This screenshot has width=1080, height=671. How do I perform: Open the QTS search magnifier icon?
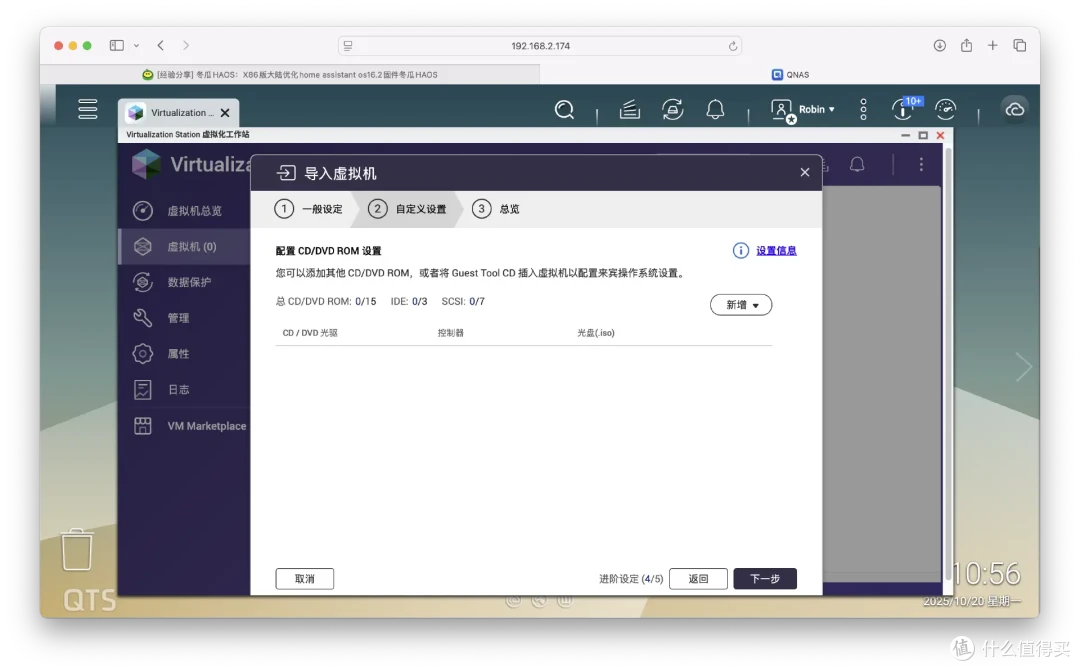pyautogui.click(x=564, y=110)
